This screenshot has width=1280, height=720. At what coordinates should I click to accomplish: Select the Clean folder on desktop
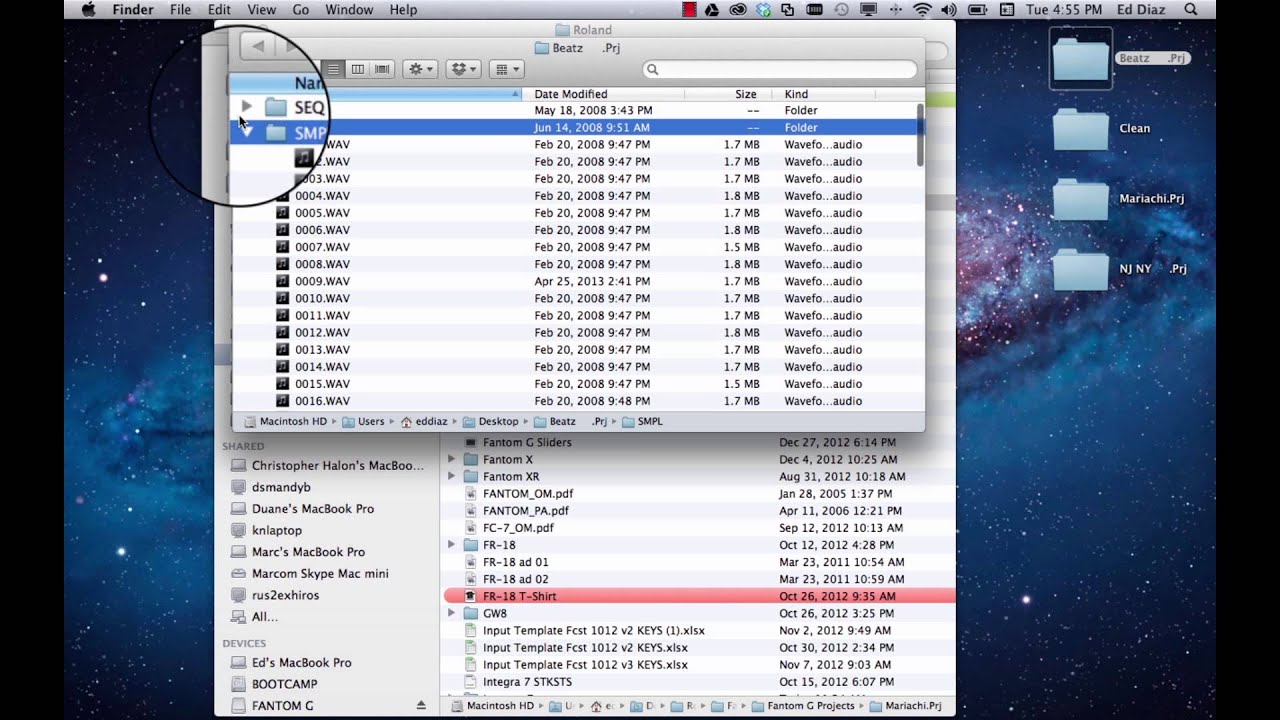(x=1081, y=128)
